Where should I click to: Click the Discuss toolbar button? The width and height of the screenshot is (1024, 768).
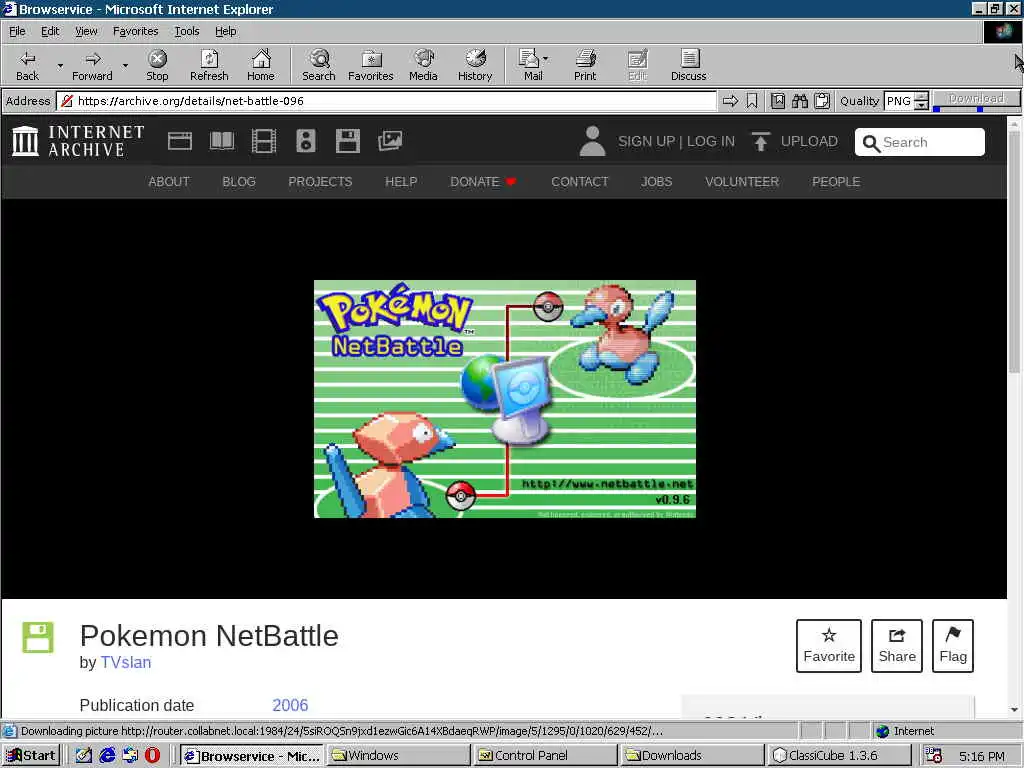[688, 65]
